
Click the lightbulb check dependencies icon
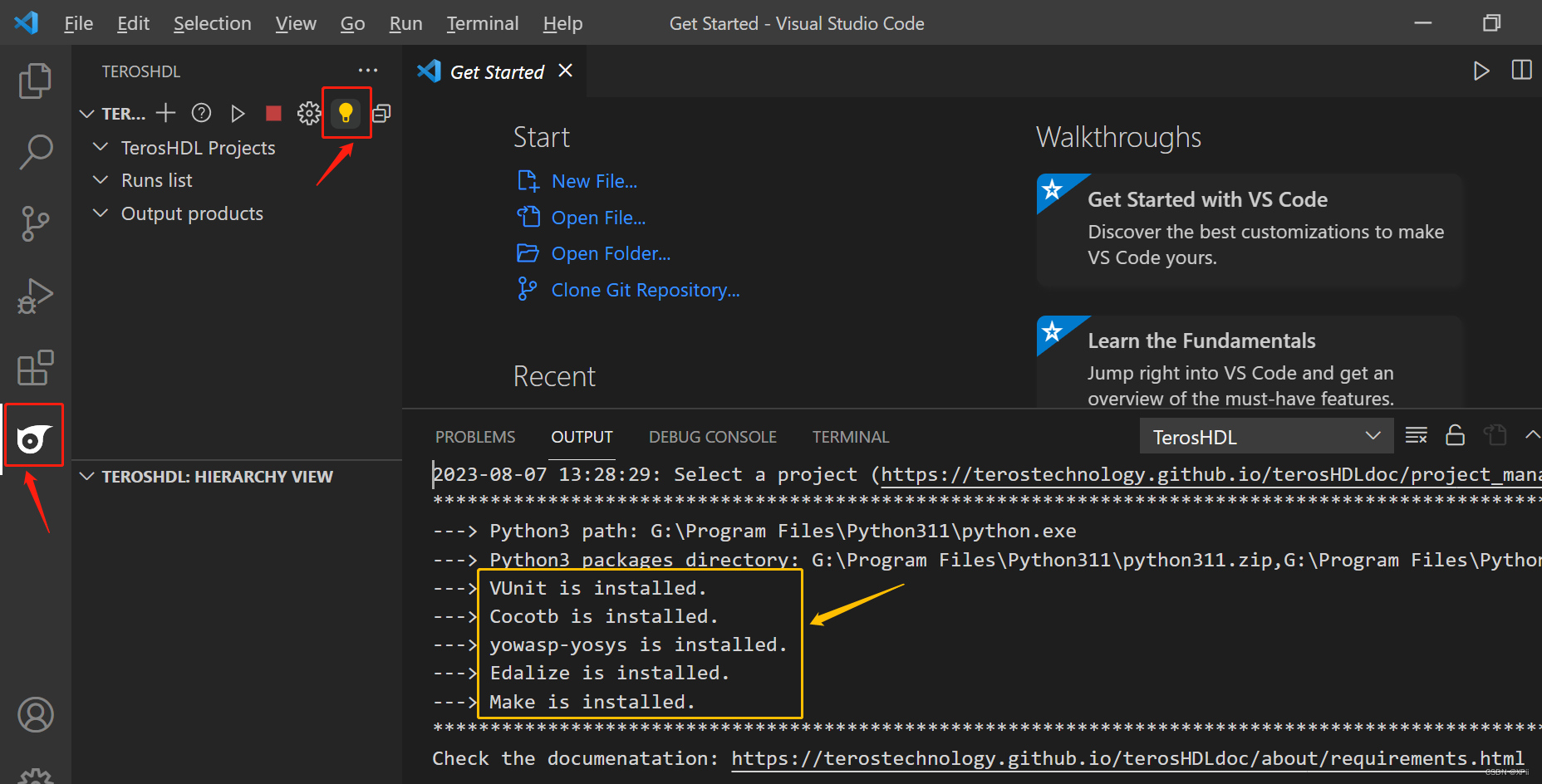pos(346,112)
